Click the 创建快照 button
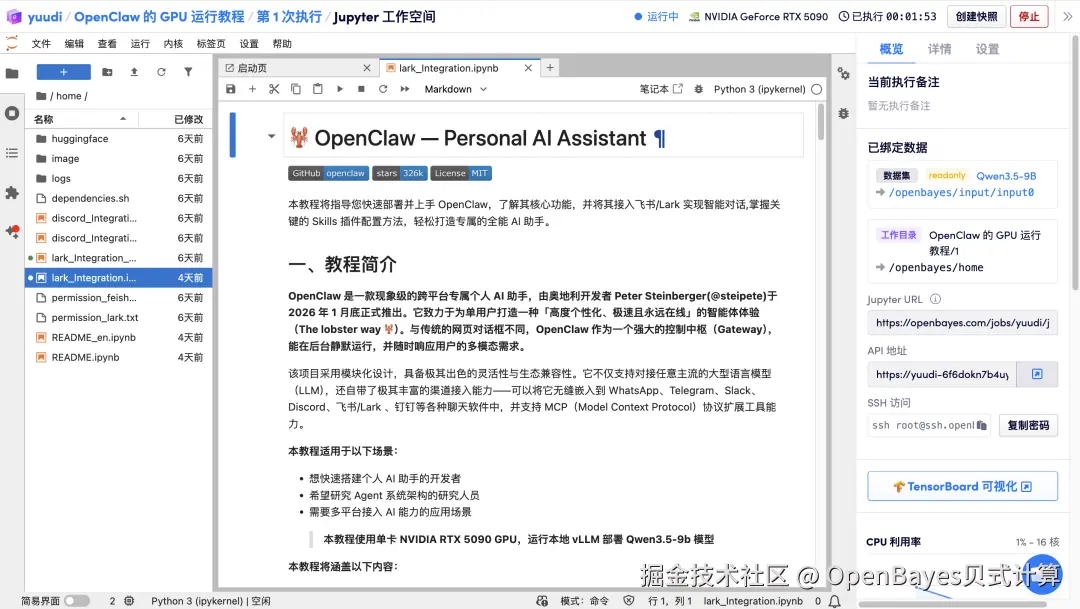This screenshot has width=1080, height=609. (x=977, y=17)
